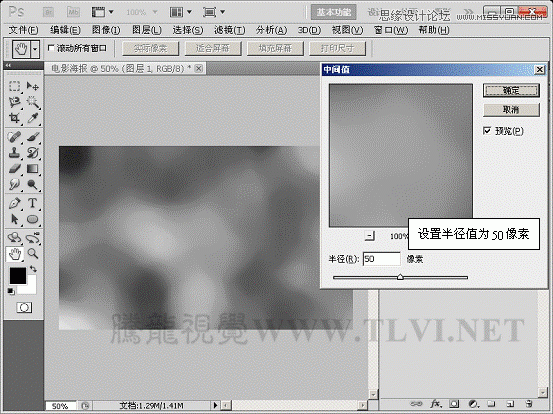Click the 填充屏幕 button
Image resolution: width=553 pixels, height=414 pixels.
(x=275, y=48)
